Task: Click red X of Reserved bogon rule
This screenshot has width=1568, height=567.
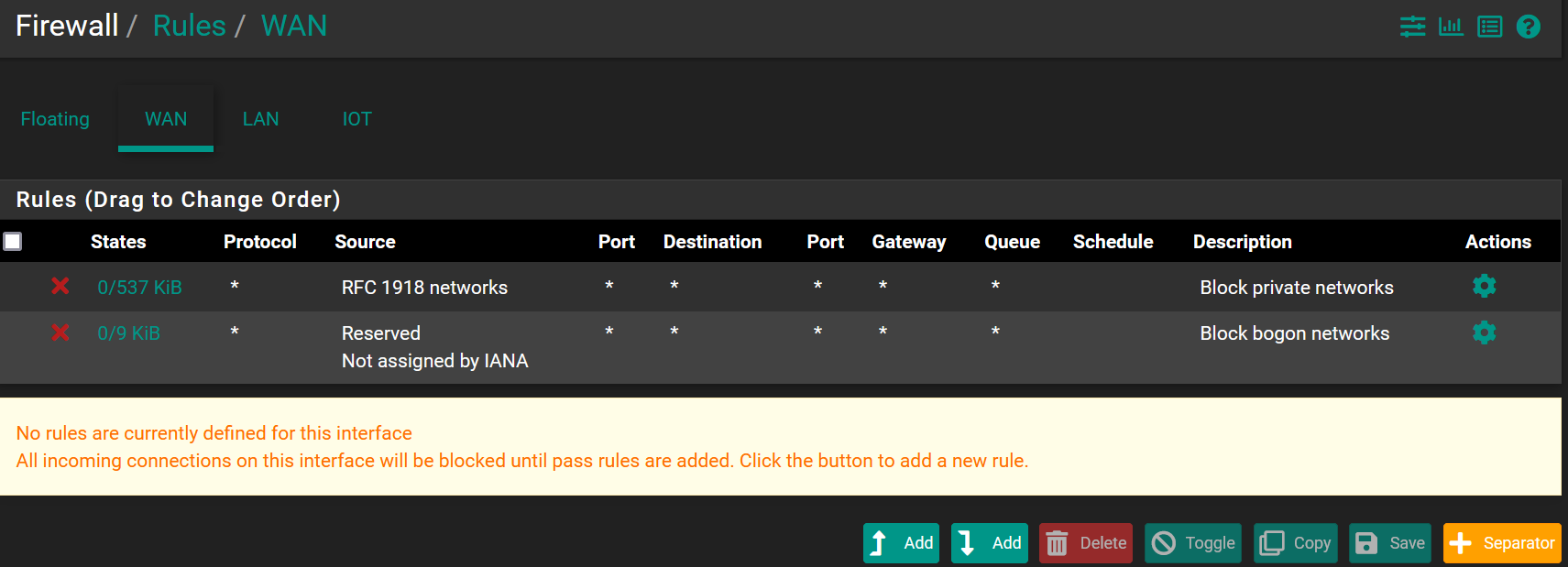Action: pyautogui.click(x=60, y=333)
